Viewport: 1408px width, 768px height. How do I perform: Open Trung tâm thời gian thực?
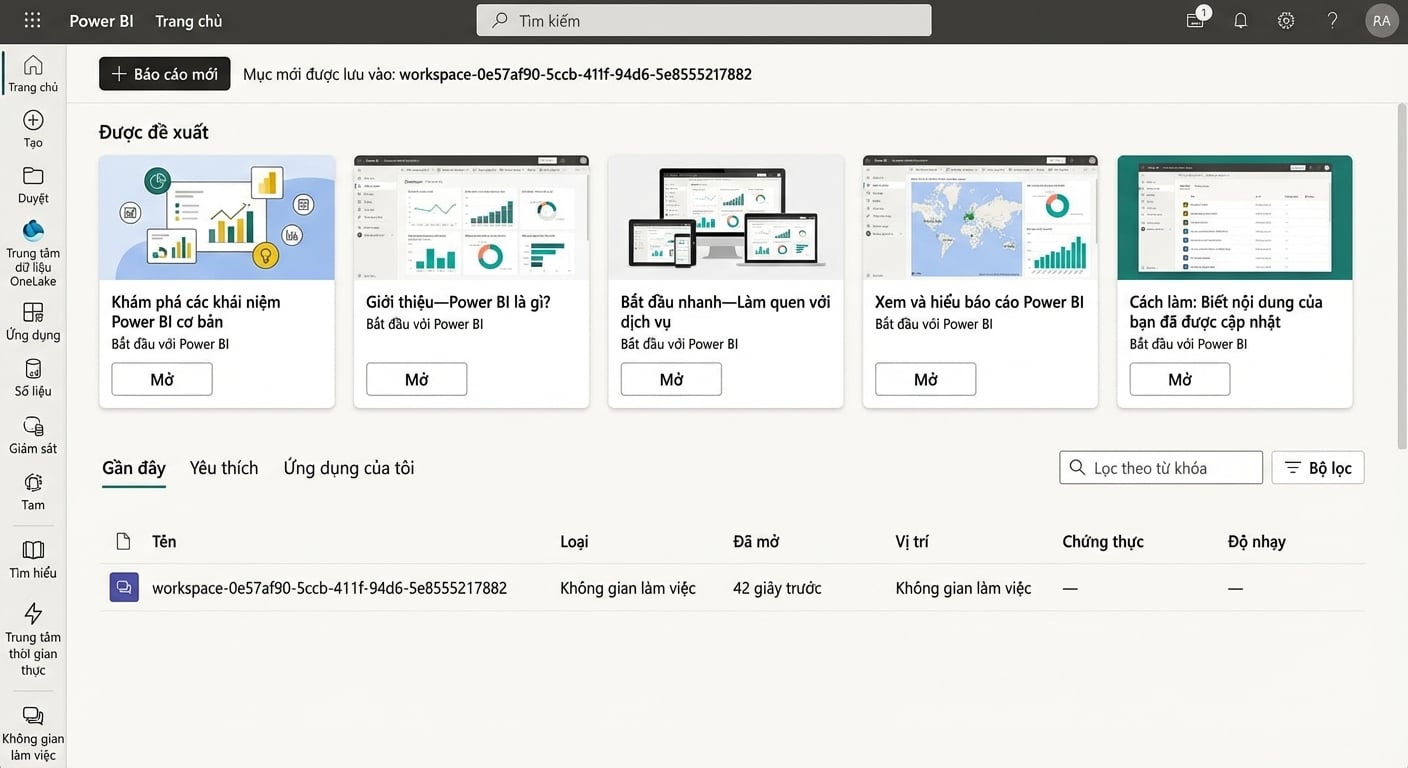click(x=33, y=639)
